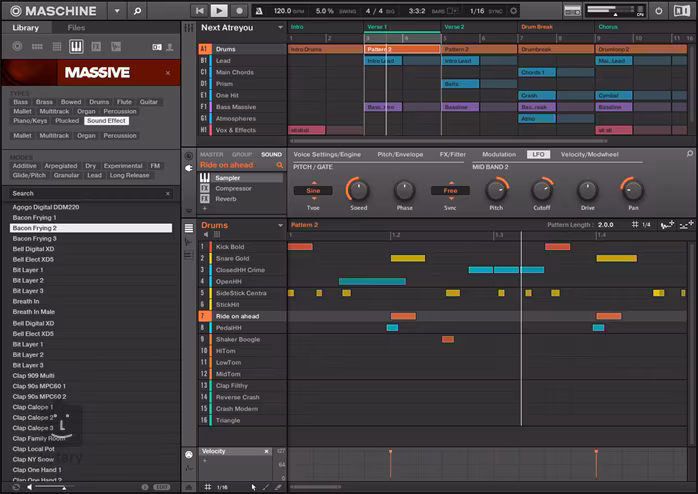Select the Groups browser icon
The image size is (698, 494).
tap(37, 46)
